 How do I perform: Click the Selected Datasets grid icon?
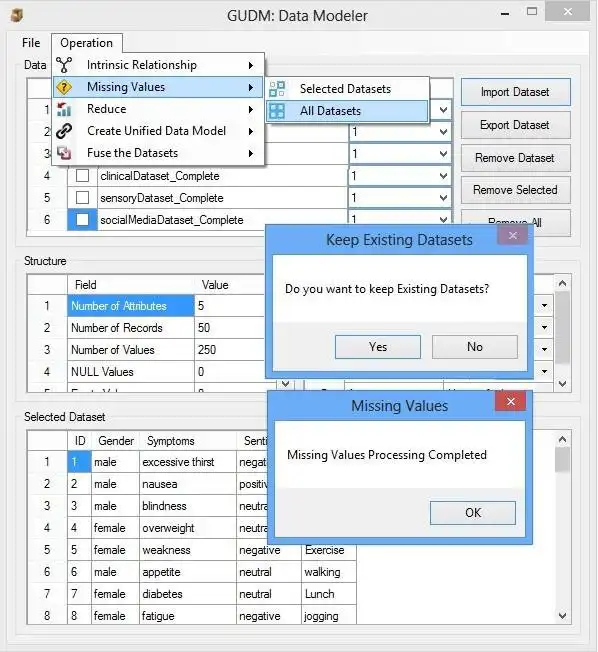(277, 89)
